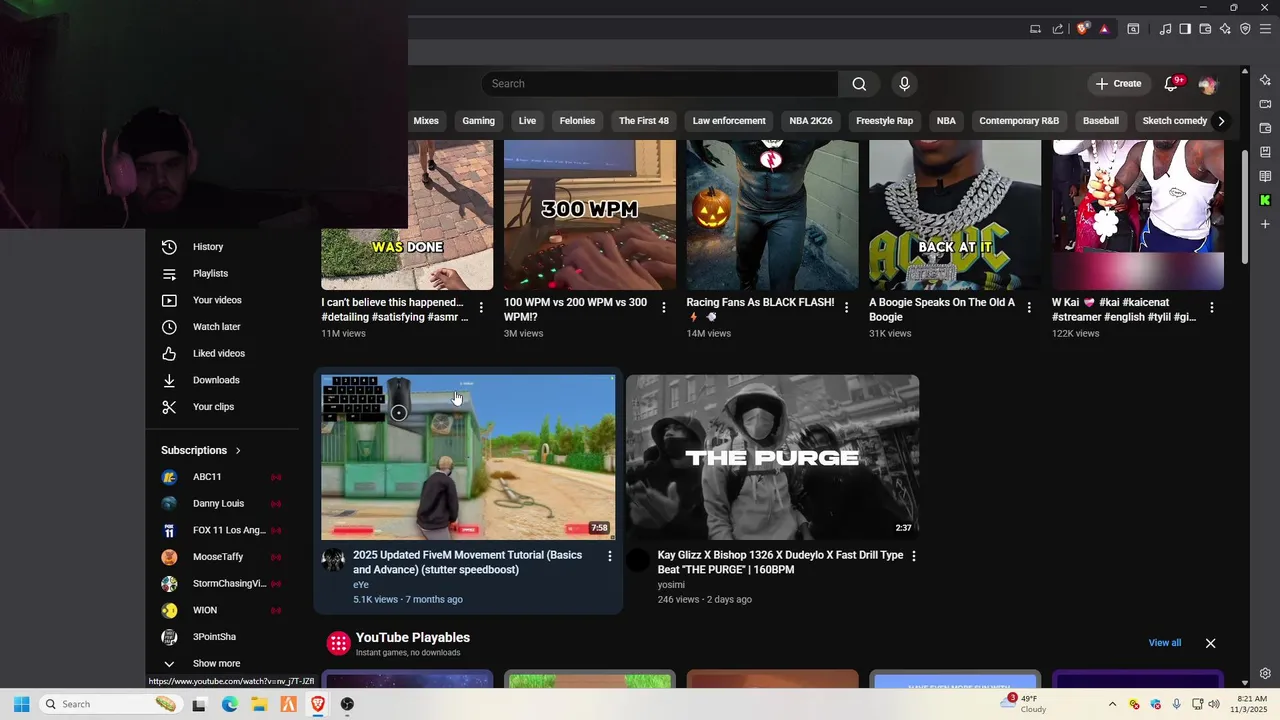Screen dimensions: 1280x720
Task: Play THE PURGE drill beat thumbnail
Action: (772, 457)
